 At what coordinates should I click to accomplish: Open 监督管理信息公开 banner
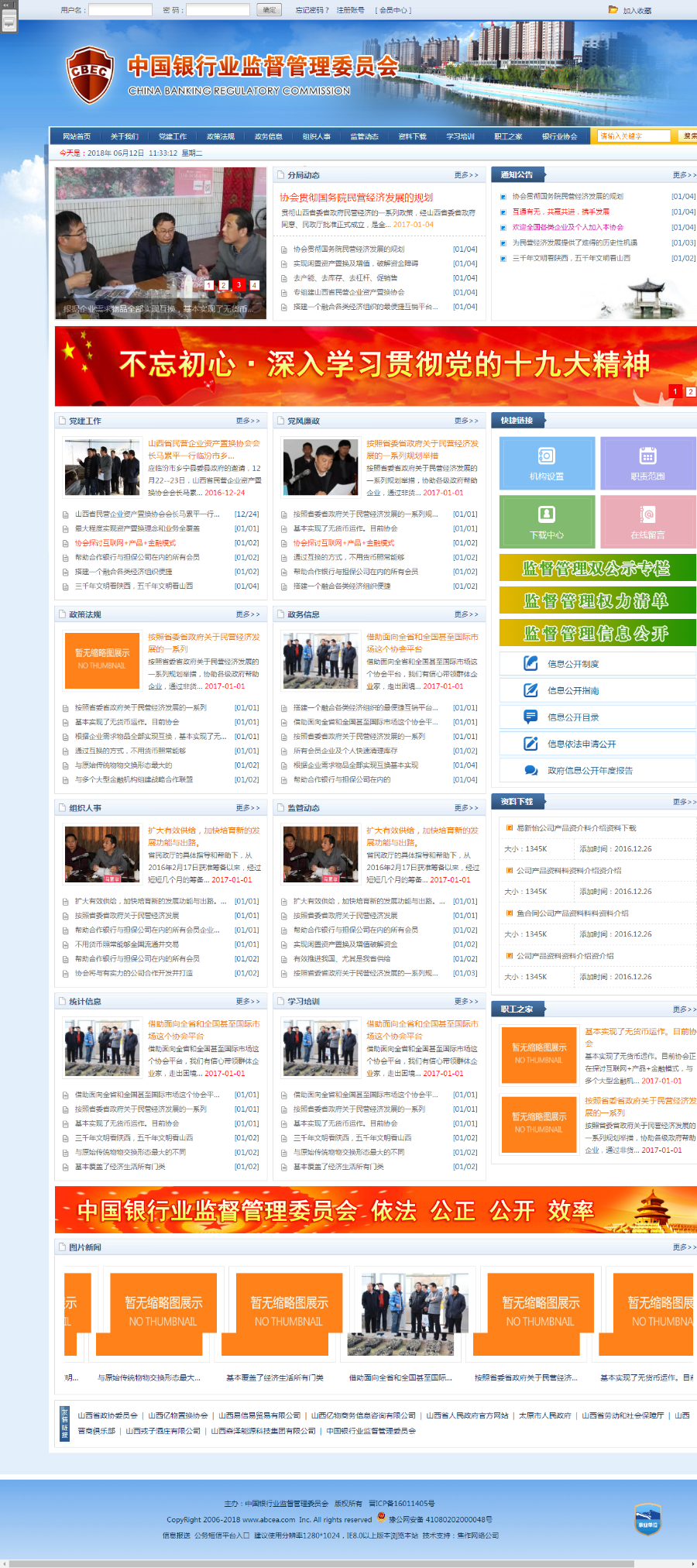pyautogui.click(x=598, y=633)
